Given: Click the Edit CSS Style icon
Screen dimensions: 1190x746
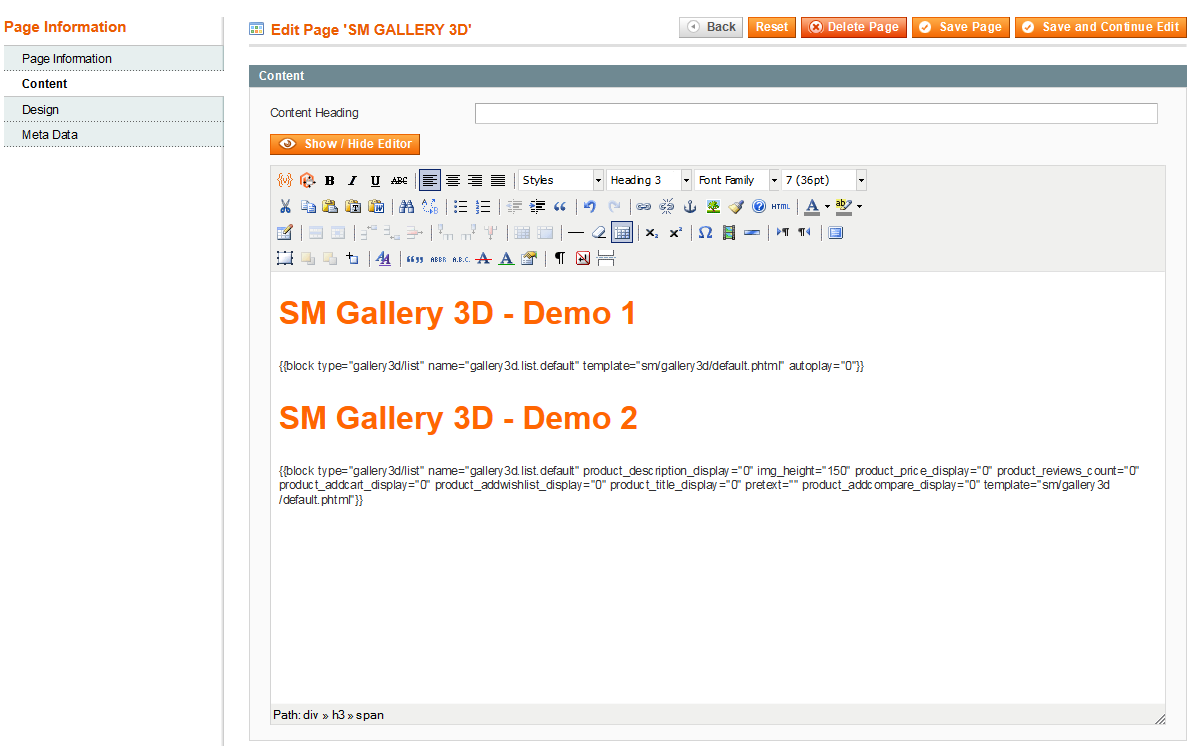Looking at the screenshot, I should tap(383, 259).
